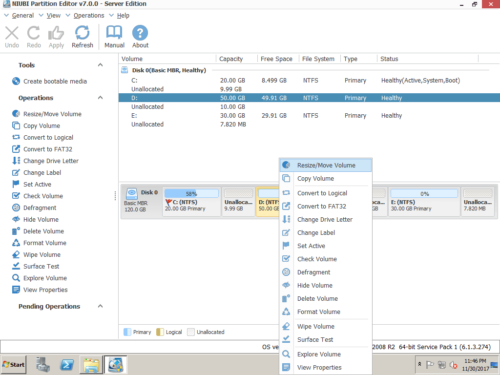Select 9.99 GB Unallocated block in disk map
This screenshot has height=375, width=500.
[238, 201]
